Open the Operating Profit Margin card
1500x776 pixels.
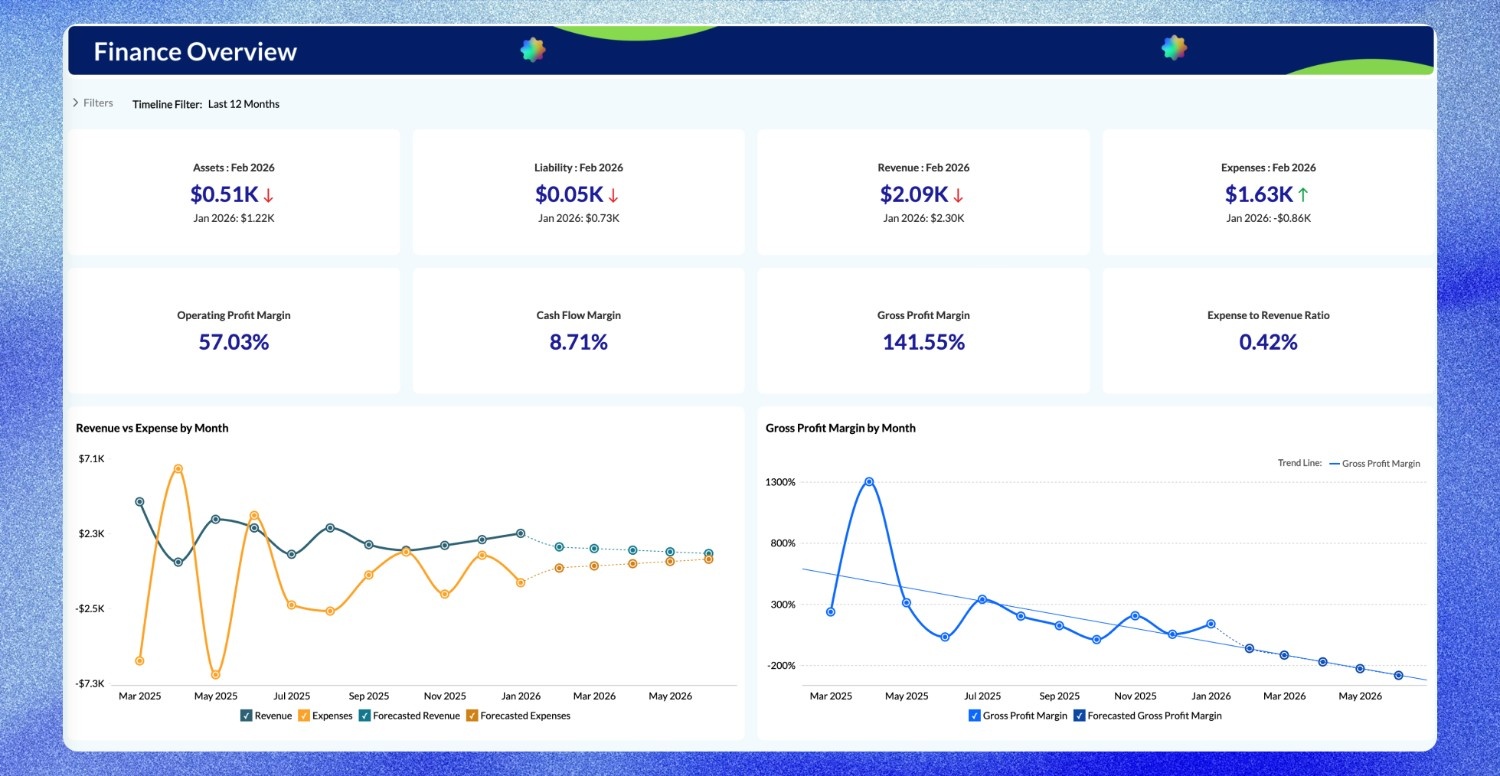point(232,331)
